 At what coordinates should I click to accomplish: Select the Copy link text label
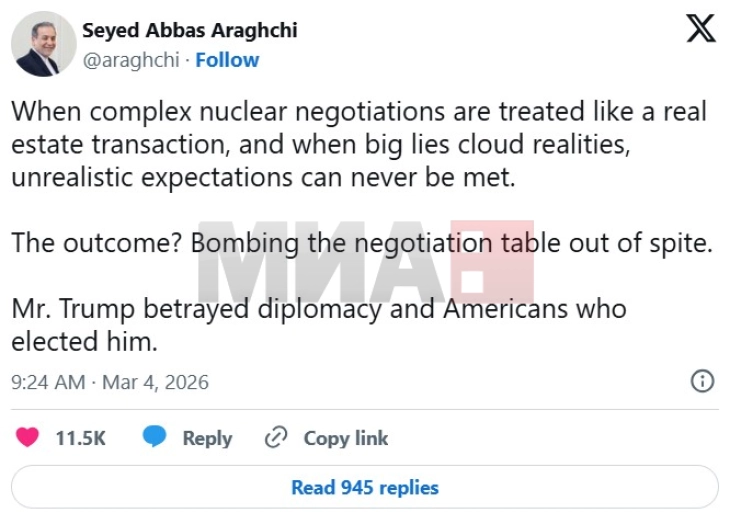[x=346, y=438]
